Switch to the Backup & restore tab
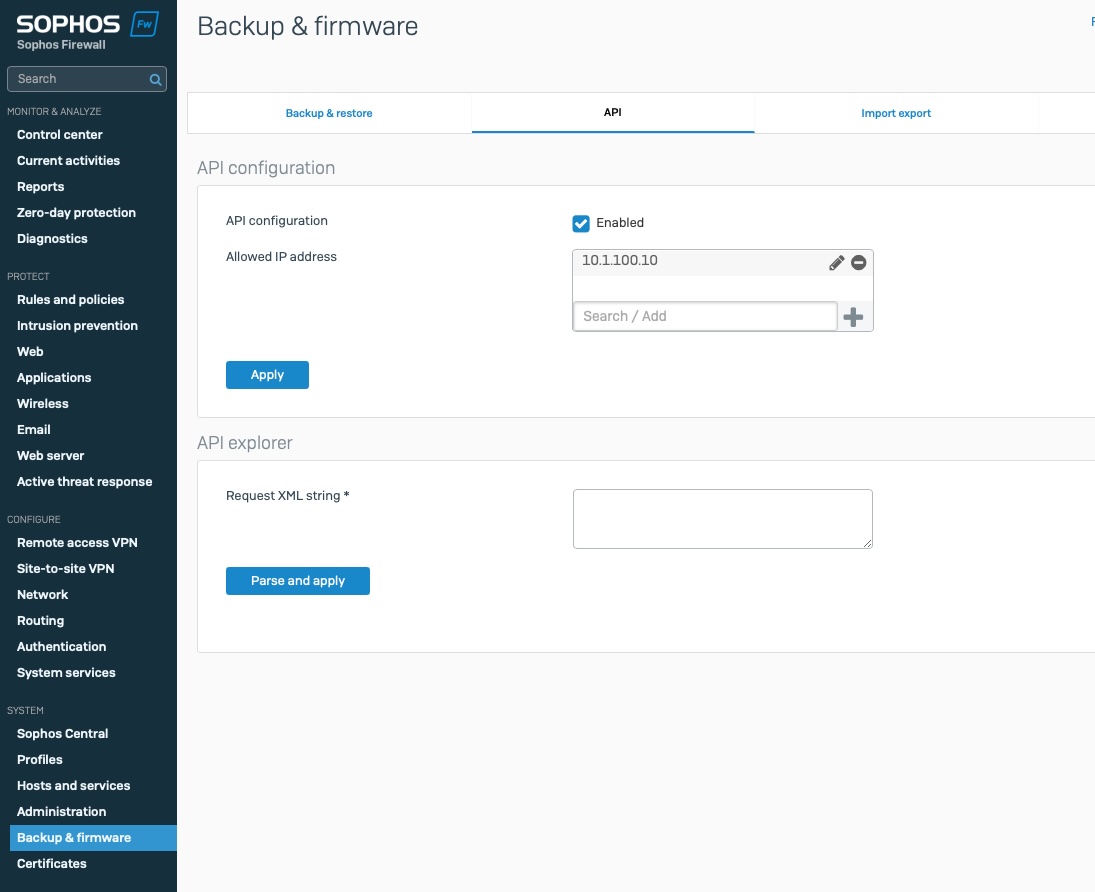This screenshot has width=1095, height=892. click(329, 113)
